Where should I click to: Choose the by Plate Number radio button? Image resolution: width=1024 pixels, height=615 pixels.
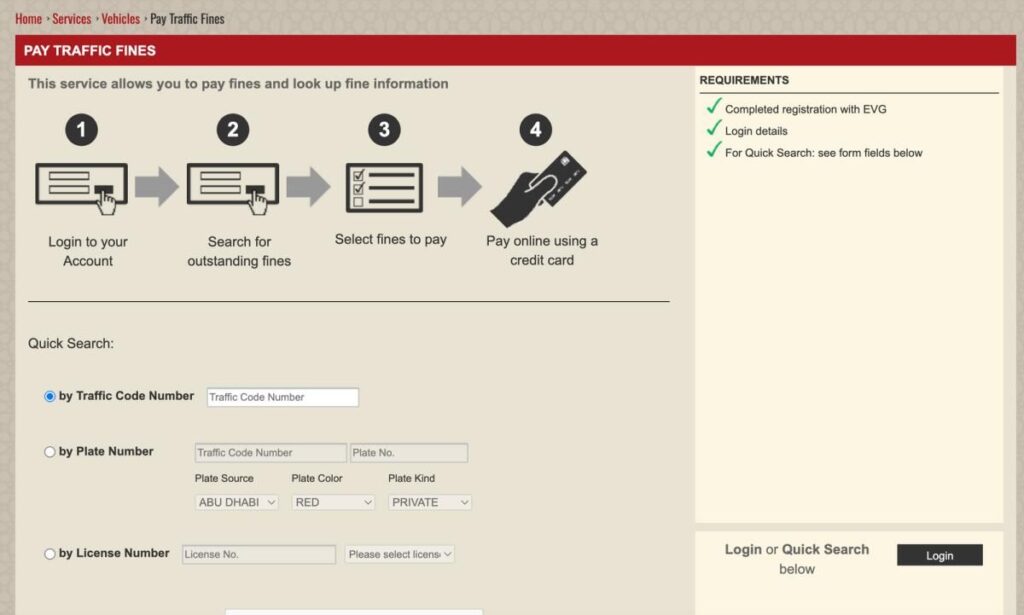point(50,452)
